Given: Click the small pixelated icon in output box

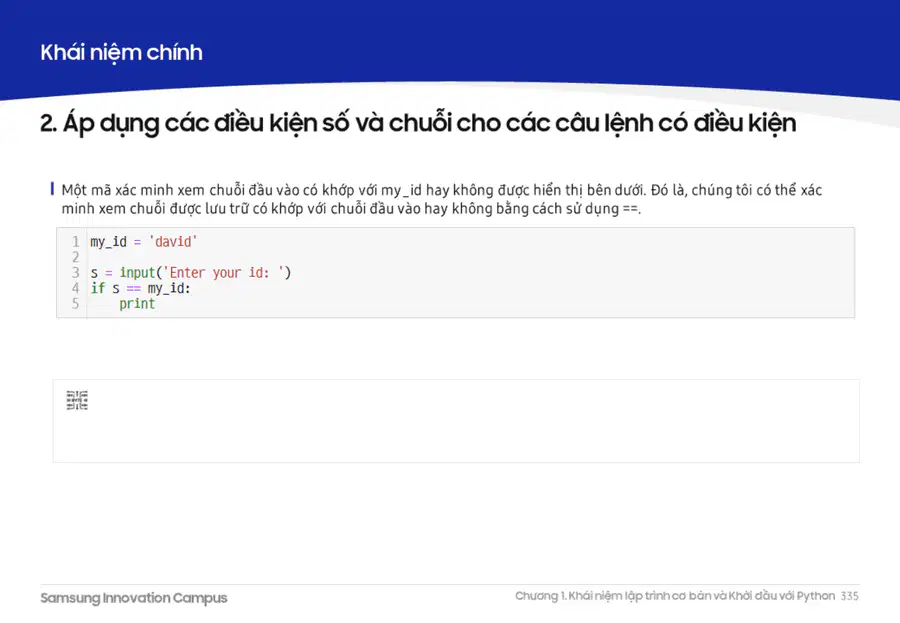Looking at the screenshot, I should 77,400.
